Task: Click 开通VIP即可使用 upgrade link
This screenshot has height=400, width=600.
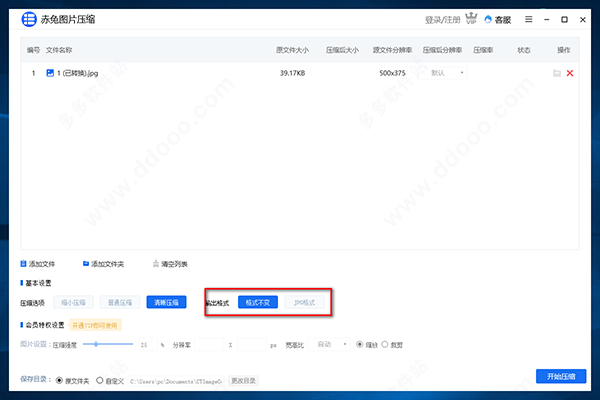Action: pyautogui.click(x=95, y=325)
